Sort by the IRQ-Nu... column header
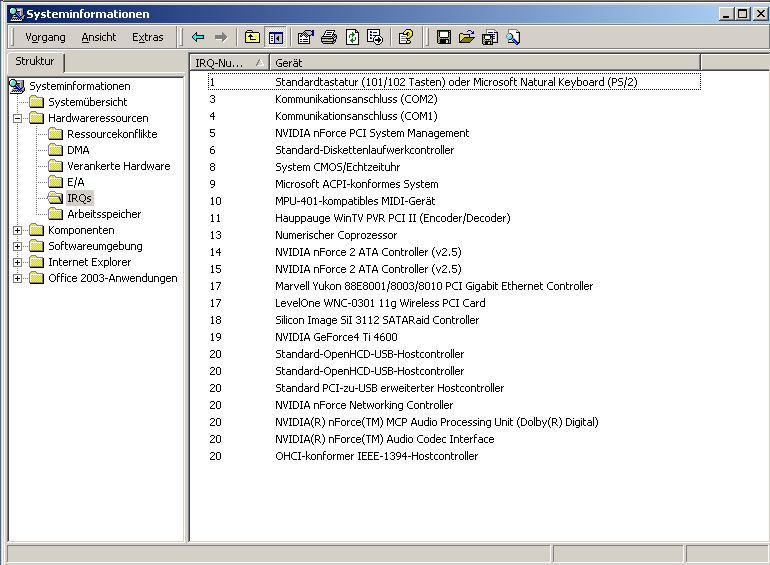Viewport: 770px width, 565px height. tap(230, 63)
